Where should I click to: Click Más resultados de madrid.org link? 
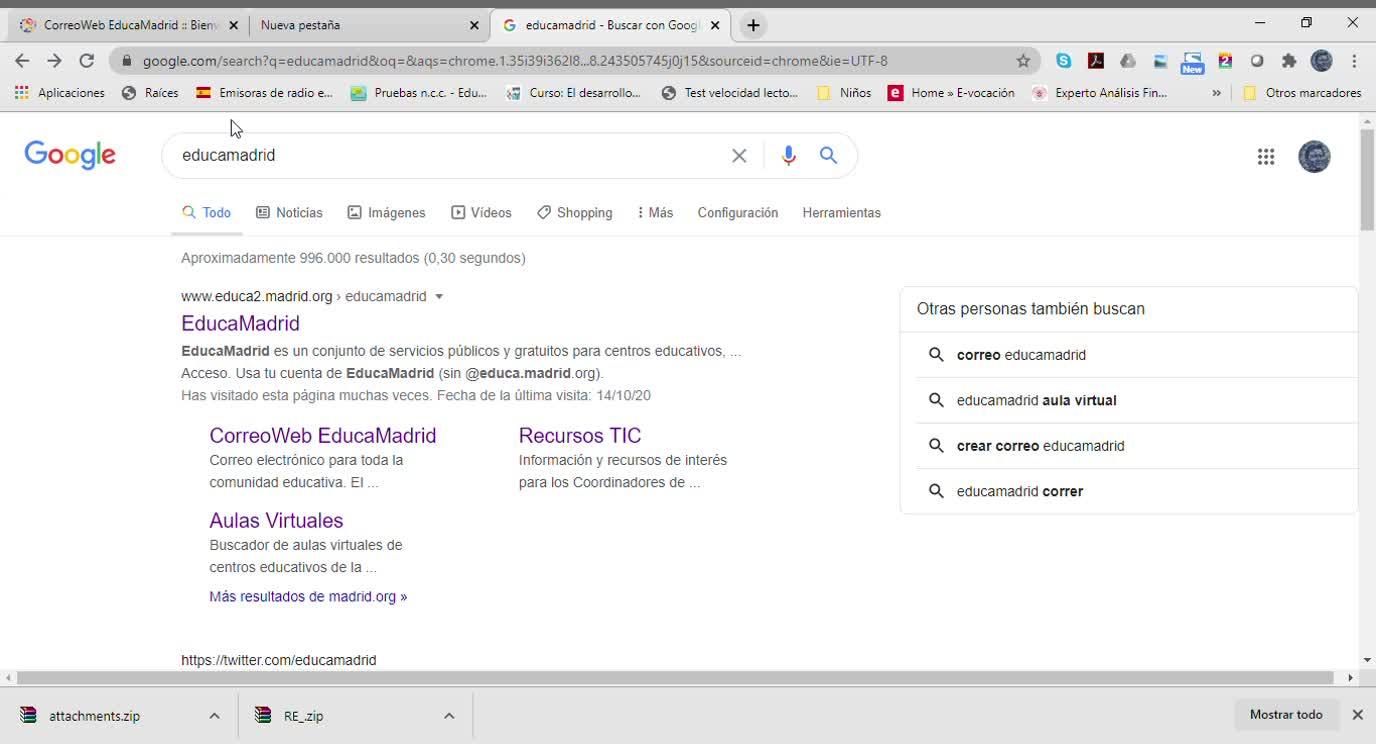[308, 597]
